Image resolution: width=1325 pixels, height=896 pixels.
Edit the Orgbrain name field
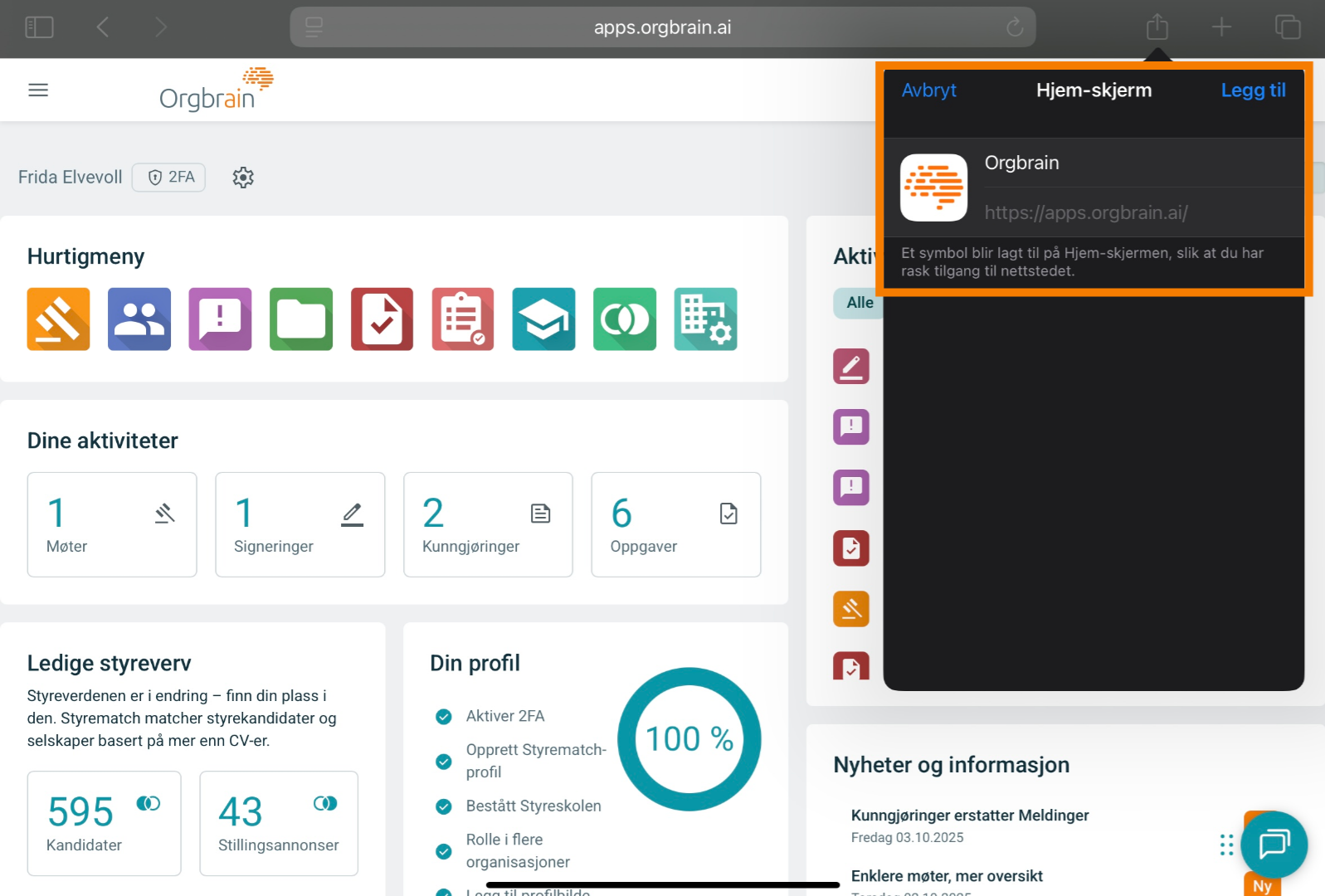pos(1137,163)
